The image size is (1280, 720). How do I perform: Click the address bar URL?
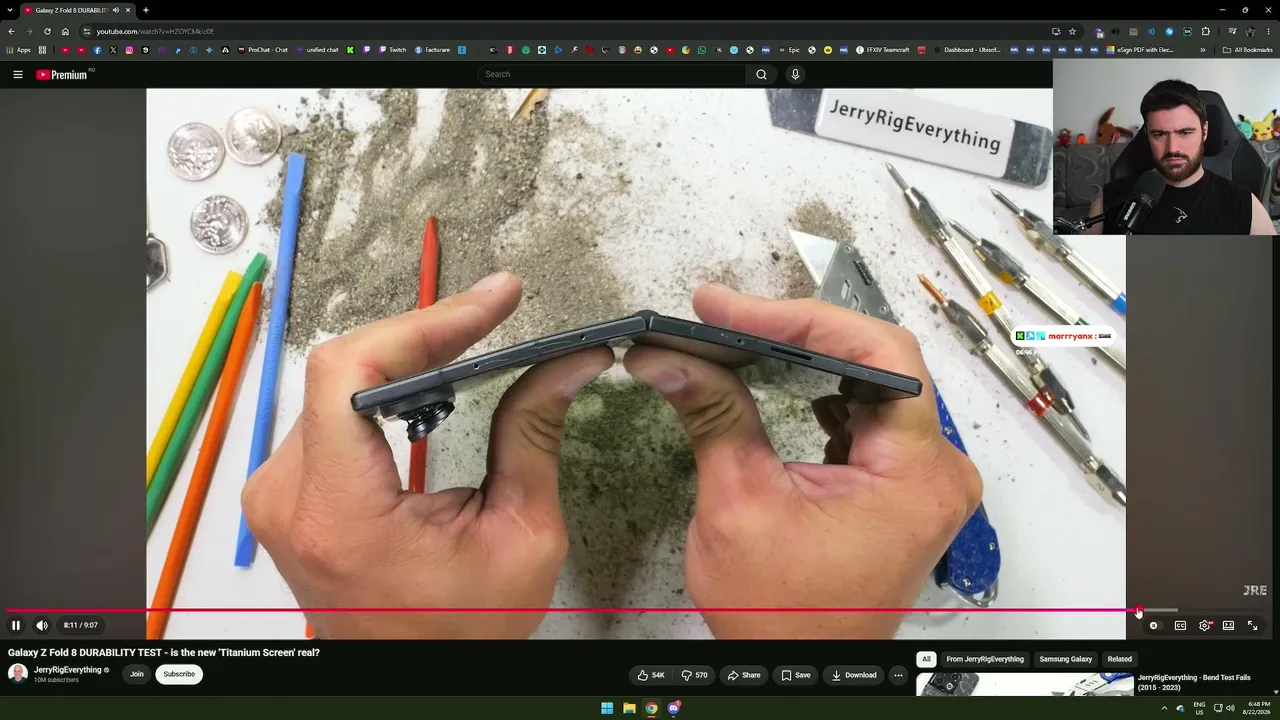coord(155,31)
